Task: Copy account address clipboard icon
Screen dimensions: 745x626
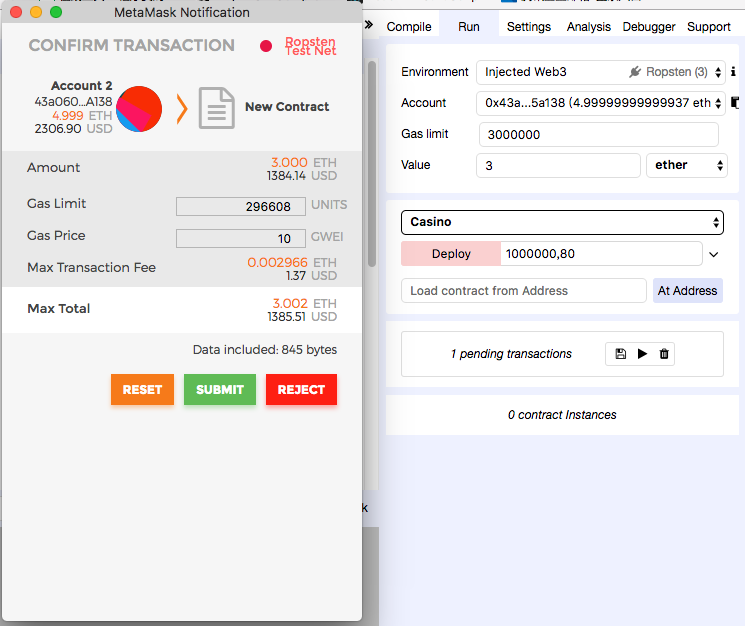Action: point(735,103)
